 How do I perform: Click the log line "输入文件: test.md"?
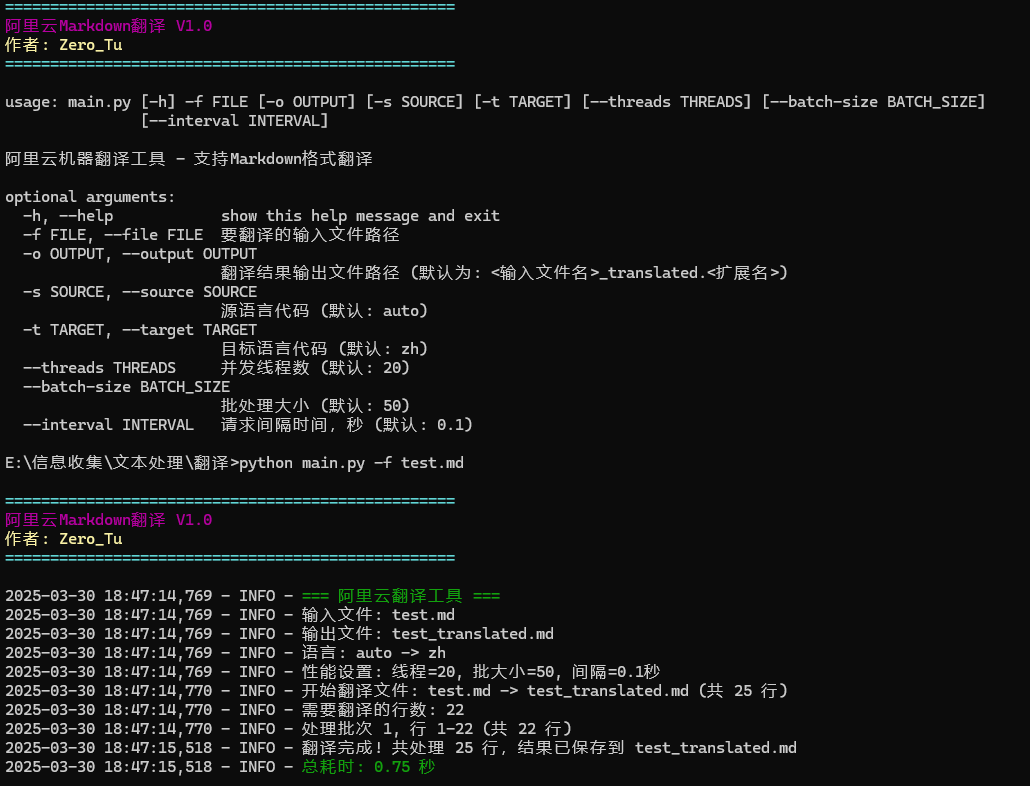pyautogui.click(x=230, y=616)
